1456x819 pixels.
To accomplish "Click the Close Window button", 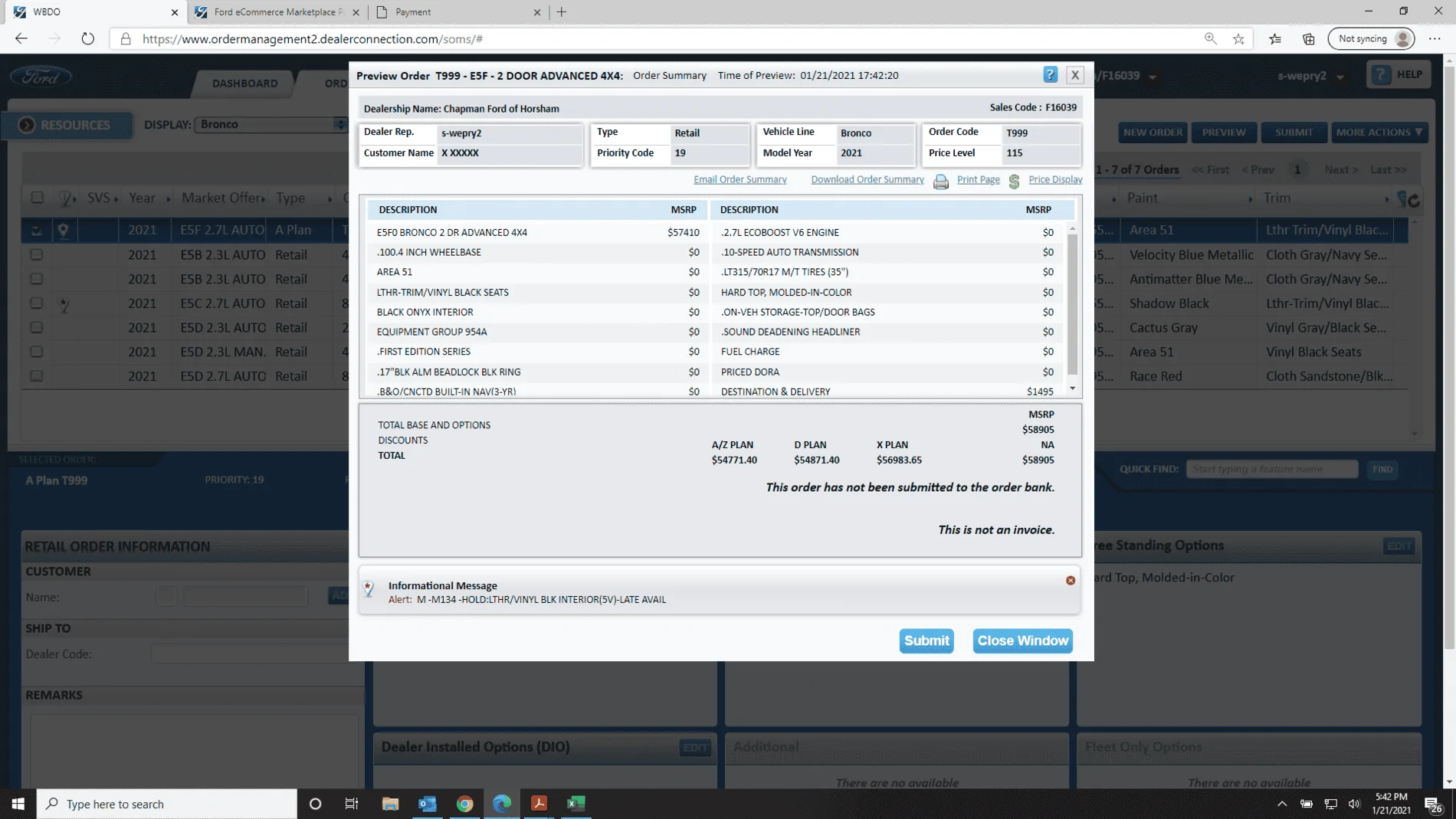I will pyautogui.click(x=1022, y=640).
